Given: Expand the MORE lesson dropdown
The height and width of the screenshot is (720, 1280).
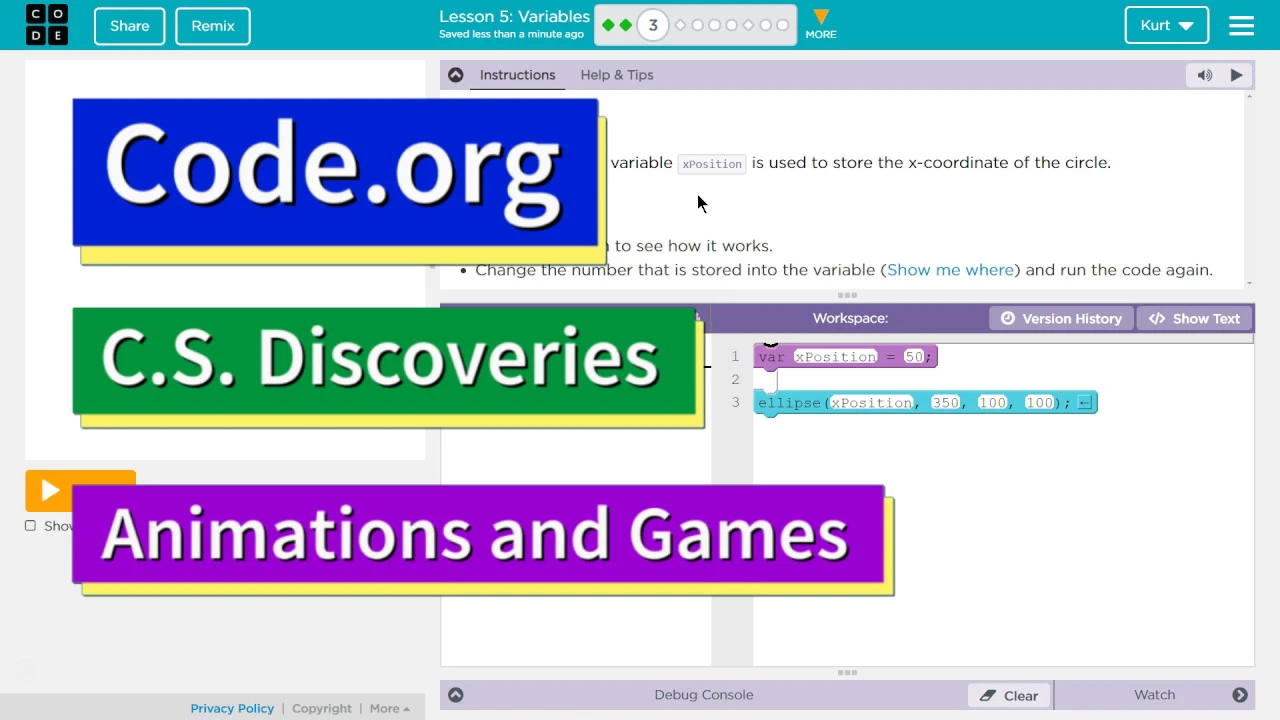Looking at the screenshot, I should click(x=821, y=25).
